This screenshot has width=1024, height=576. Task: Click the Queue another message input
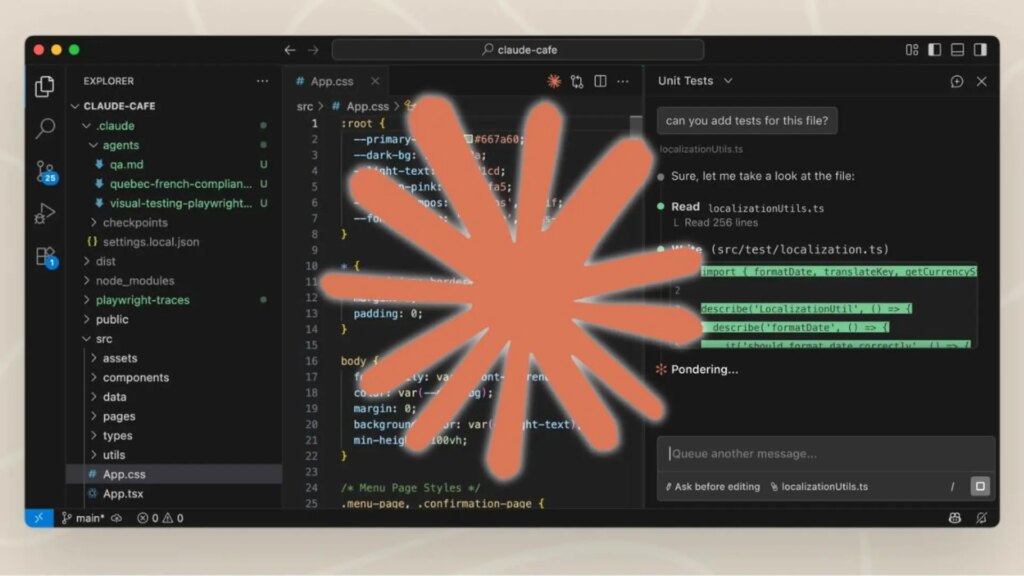tap(825, 454)
